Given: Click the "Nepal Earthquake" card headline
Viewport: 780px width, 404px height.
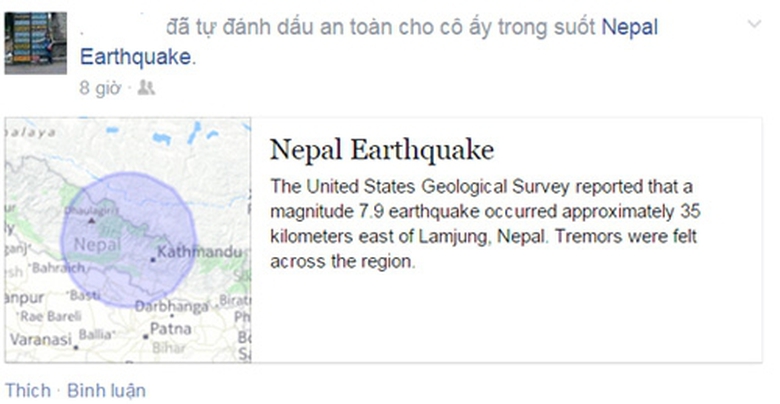Looking at the screenshot, I should click(x=382, y=150).
